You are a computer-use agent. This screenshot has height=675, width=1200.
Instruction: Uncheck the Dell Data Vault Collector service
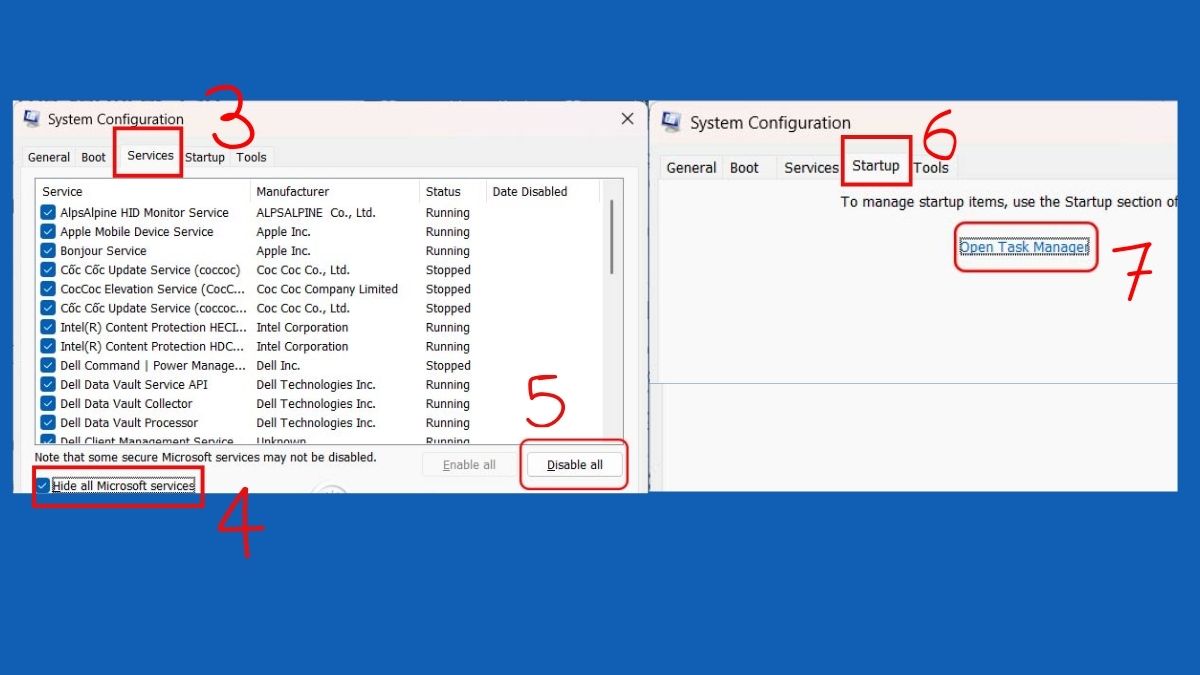pyautogui.click(x=47, y=403)
